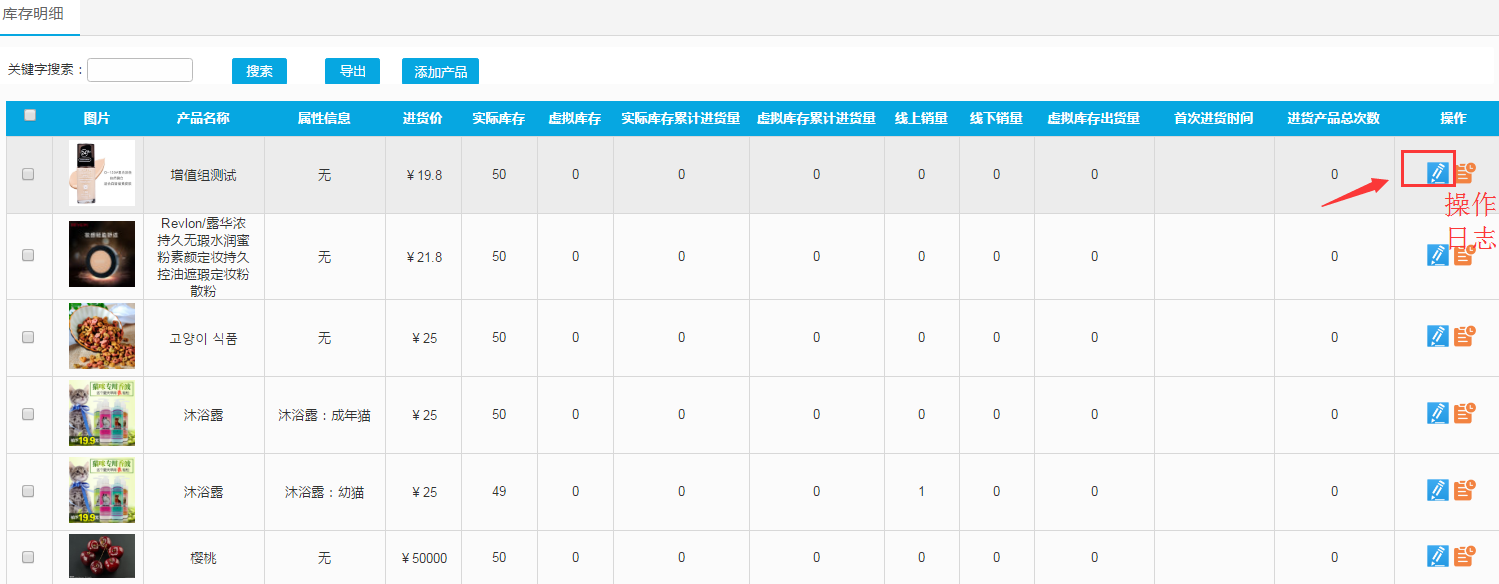Click the blue edit icon for 增值组测试

click(x=1437, y=172)
